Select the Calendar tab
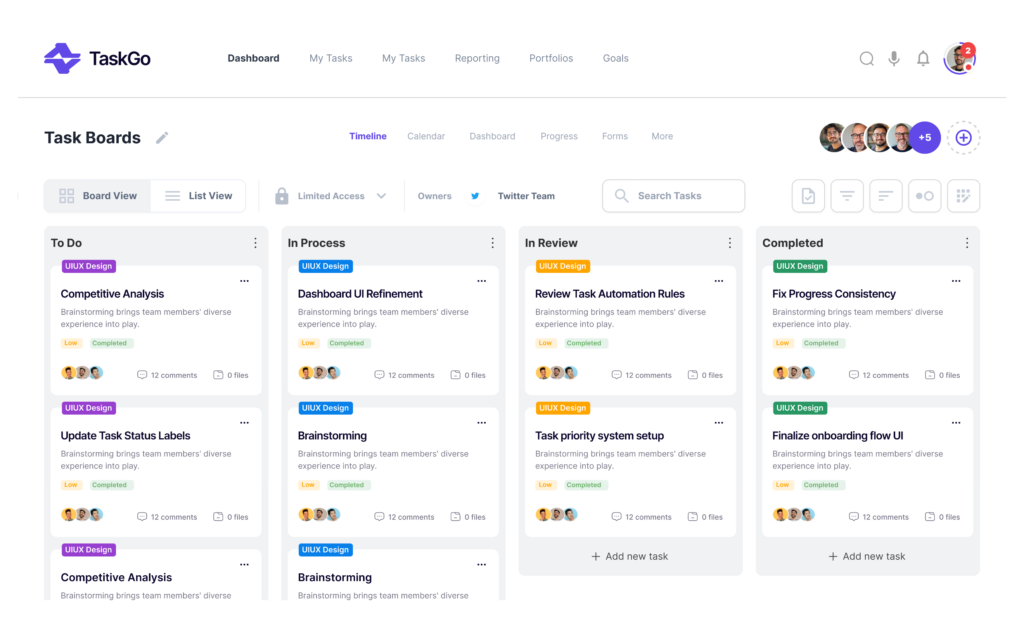This screenshot has height=618, width=1024. 426,136
